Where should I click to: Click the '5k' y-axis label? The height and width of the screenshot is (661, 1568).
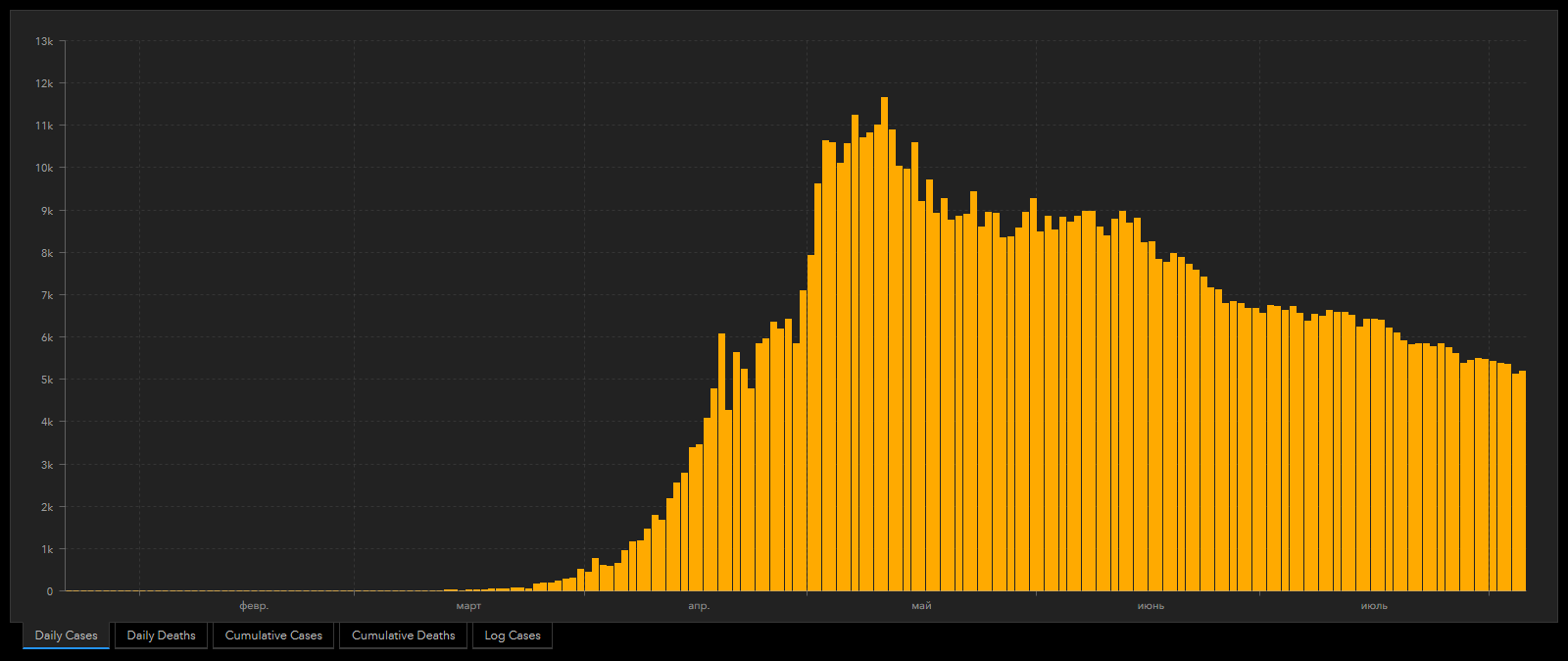[x=47, y=380]
